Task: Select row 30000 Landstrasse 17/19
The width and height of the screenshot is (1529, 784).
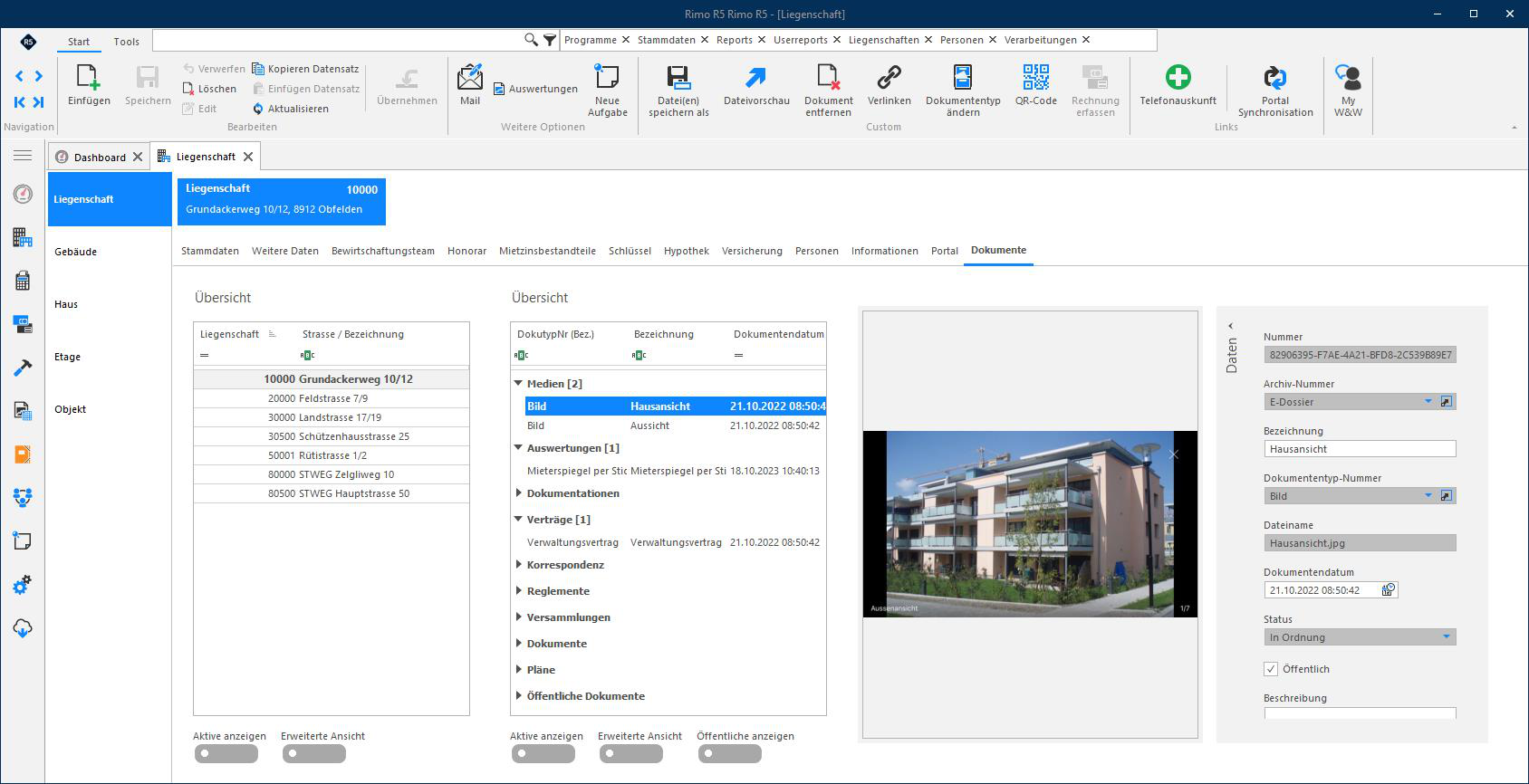Action: point(332,417)
